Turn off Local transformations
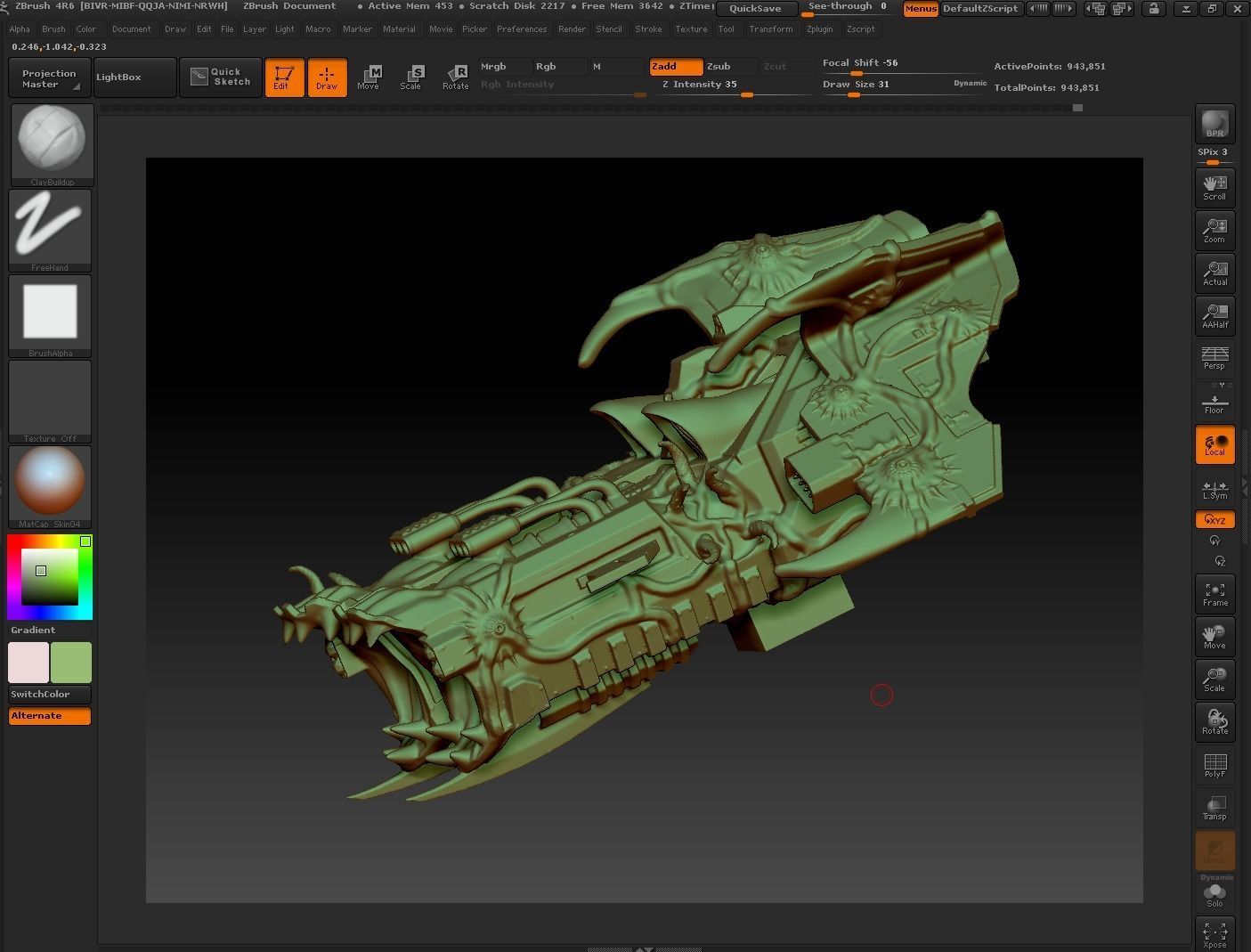The height and width of the screenshot is (952, 1251). [1214, 445]
